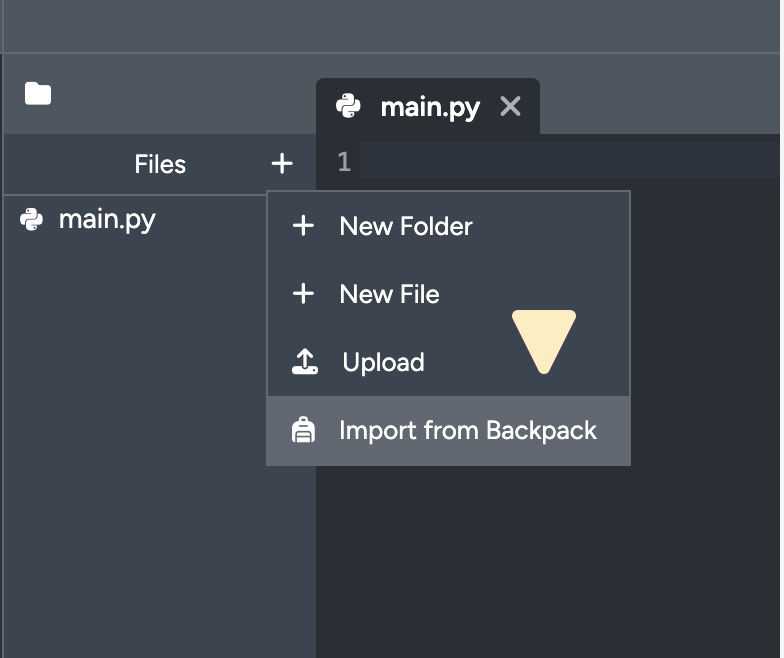Screen dimensions: 784x658
Task: Pick the Upload option in the menu
Action: coord(383,362)
